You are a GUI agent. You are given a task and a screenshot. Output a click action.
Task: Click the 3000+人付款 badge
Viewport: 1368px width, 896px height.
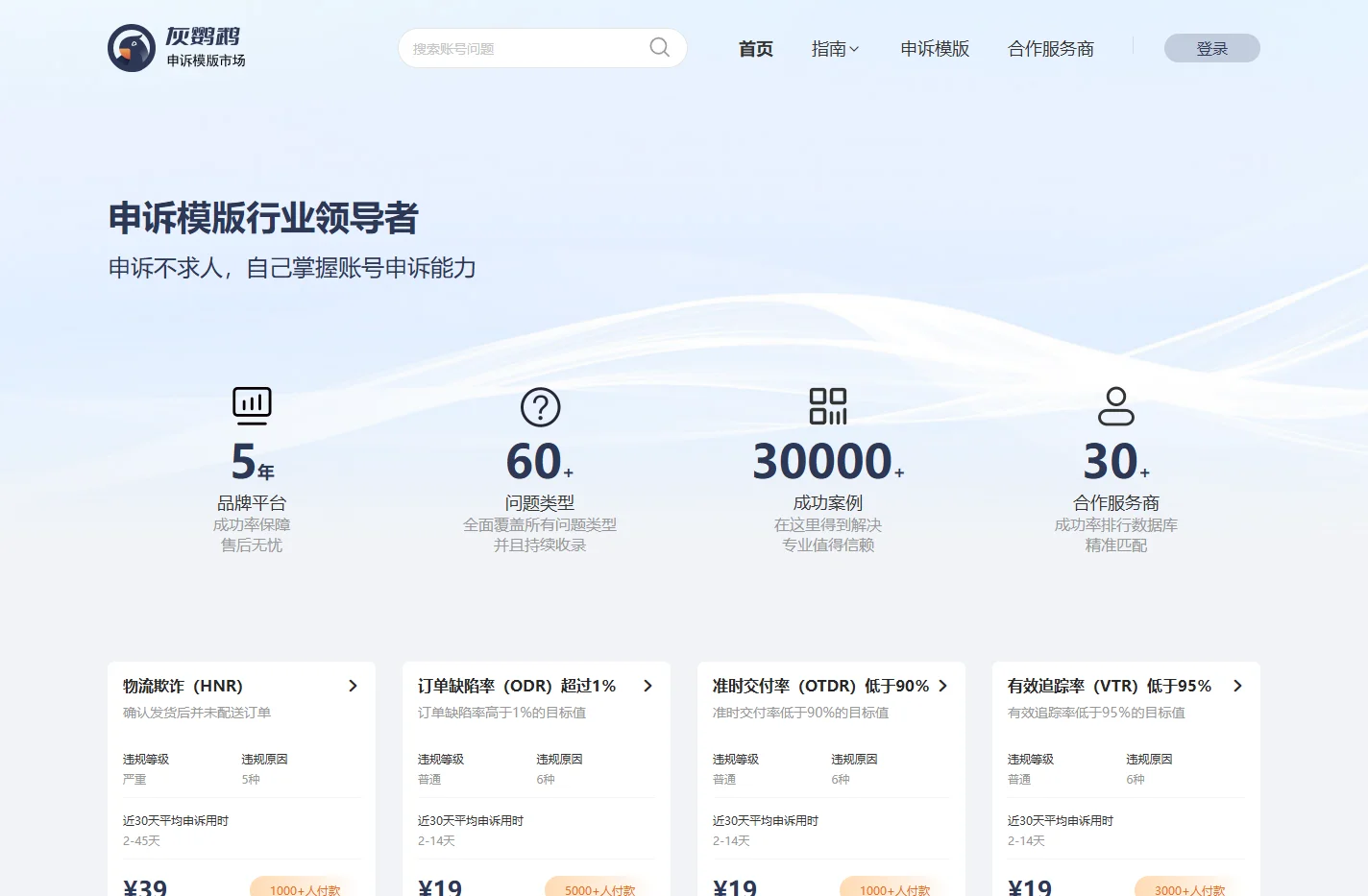pos(1189,888)
